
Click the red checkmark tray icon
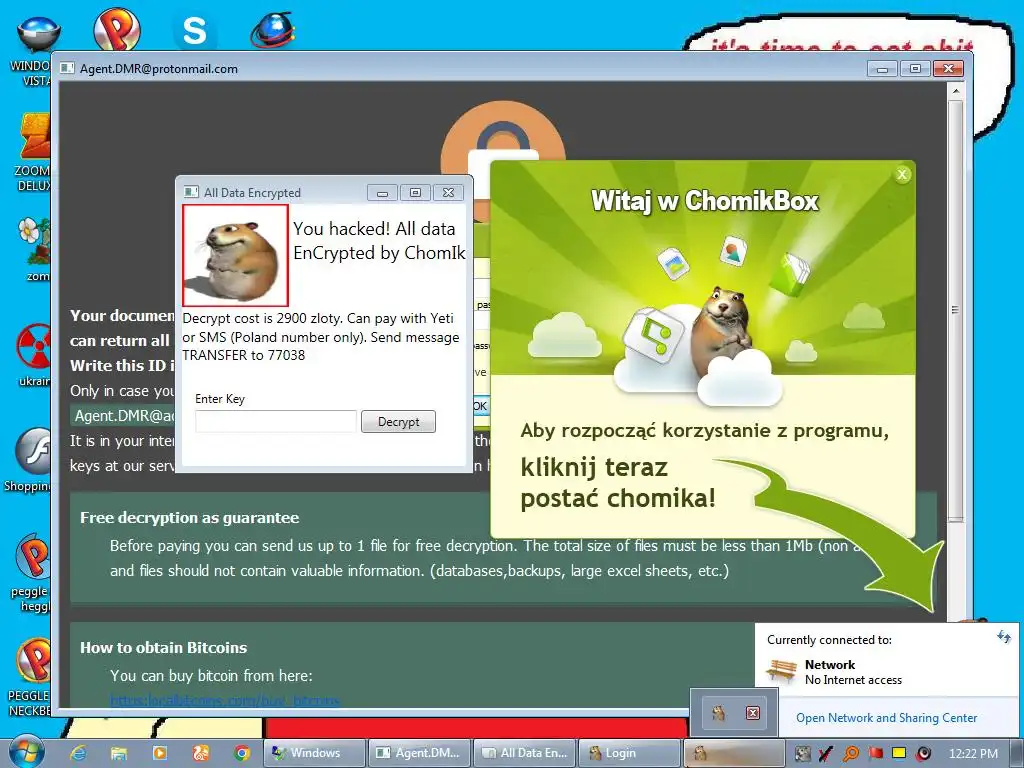point(825,754)
